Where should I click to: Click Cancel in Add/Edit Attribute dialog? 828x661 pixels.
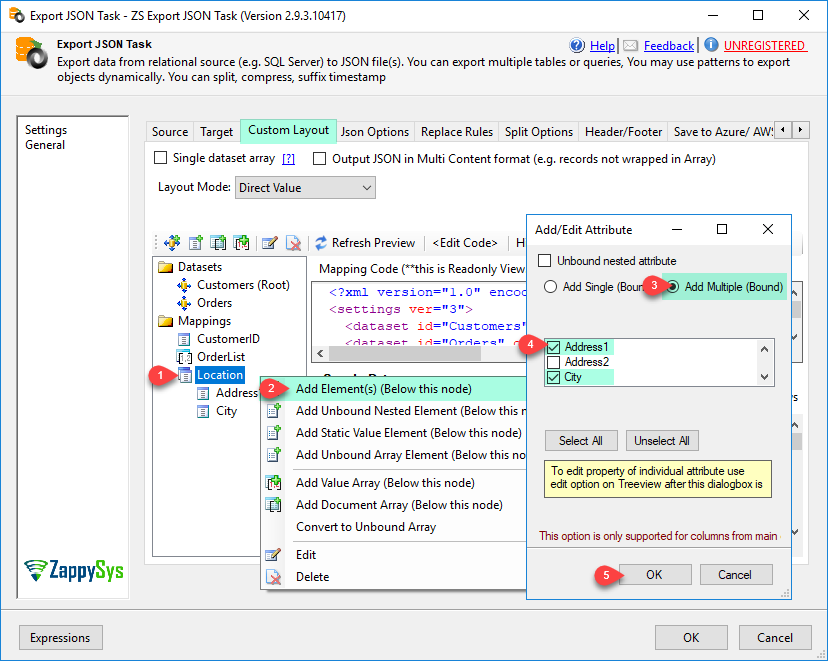click(736, 575)
